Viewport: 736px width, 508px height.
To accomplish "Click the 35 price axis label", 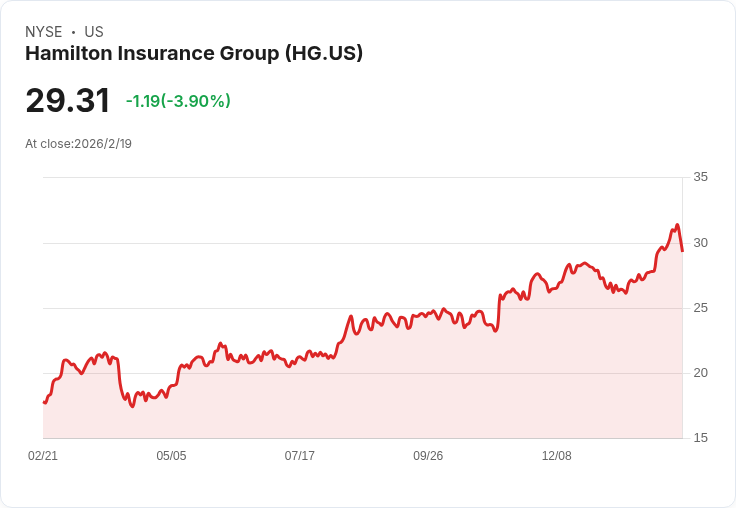I will click(701, 177).
